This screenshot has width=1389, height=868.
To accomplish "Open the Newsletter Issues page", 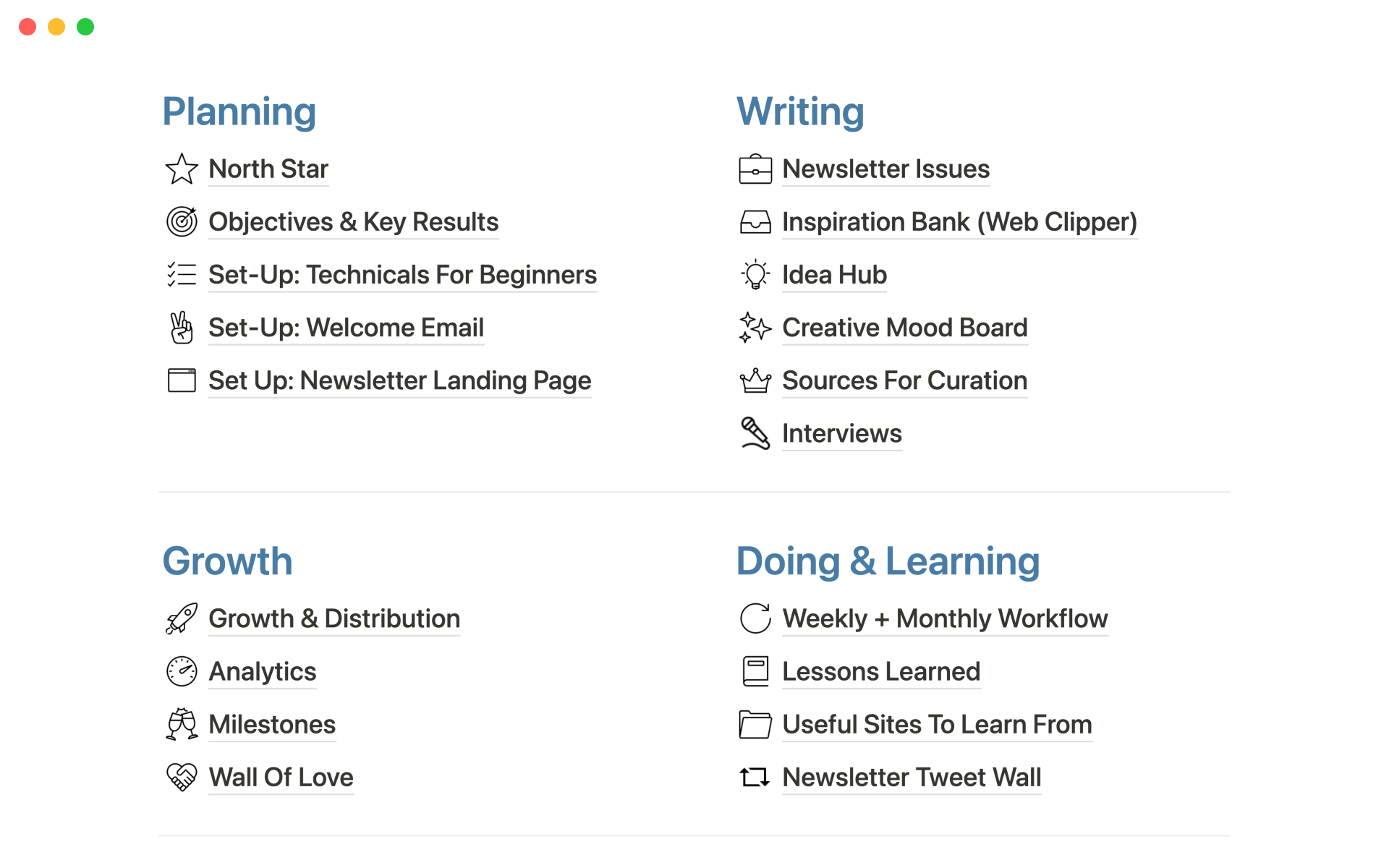I will point(885,169).
